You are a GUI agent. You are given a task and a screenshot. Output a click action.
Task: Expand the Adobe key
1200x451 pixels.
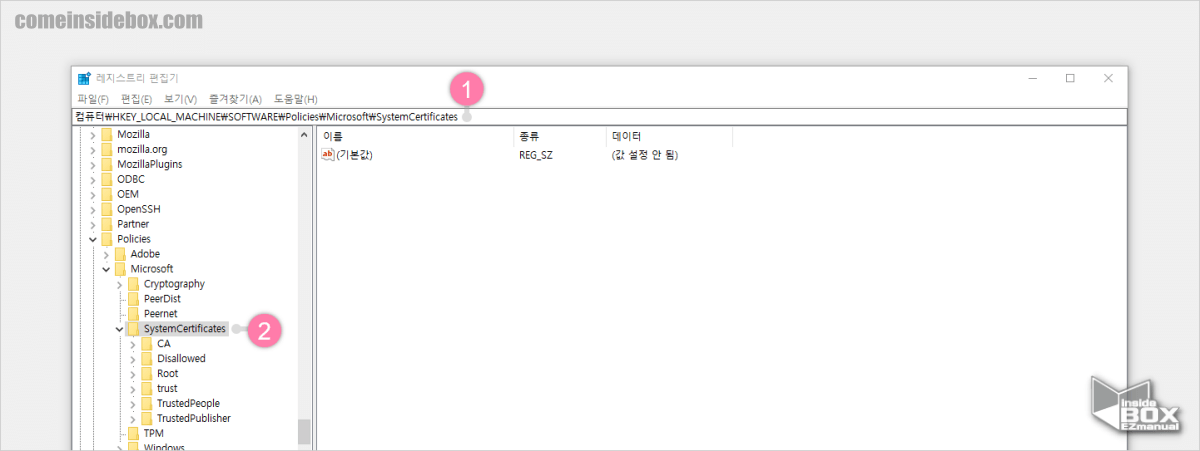106,254
